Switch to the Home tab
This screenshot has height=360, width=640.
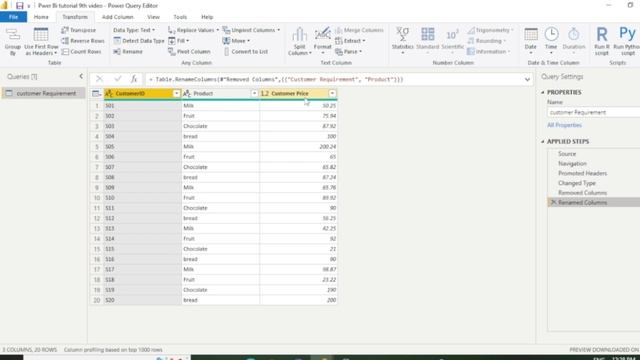click(x=41, y=17)
